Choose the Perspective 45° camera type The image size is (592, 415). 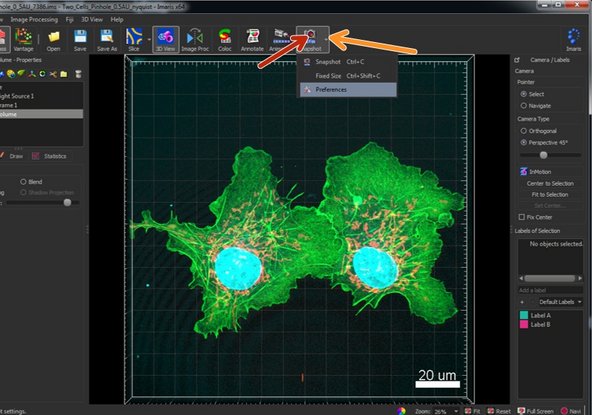(x=523, y=142)
